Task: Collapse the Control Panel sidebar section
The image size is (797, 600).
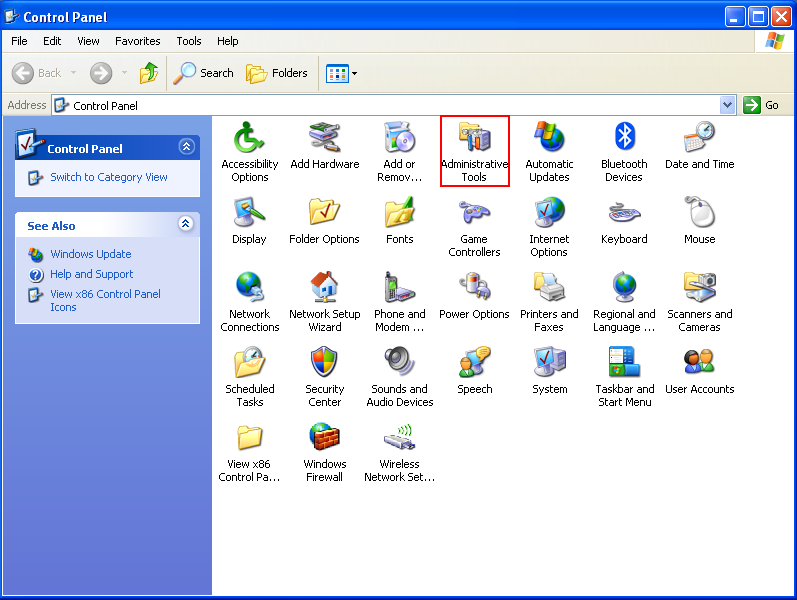Action: pos(187,147)
